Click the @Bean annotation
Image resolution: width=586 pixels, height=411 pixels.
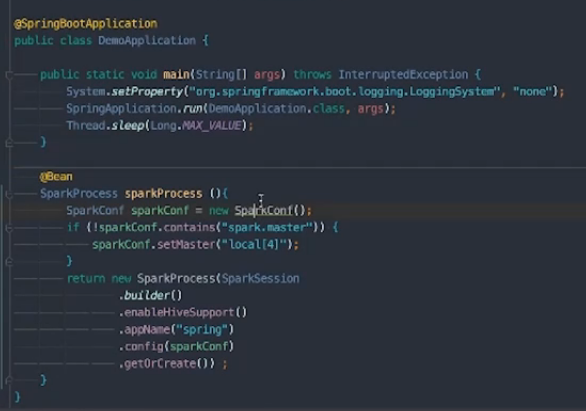pos(56,176)
